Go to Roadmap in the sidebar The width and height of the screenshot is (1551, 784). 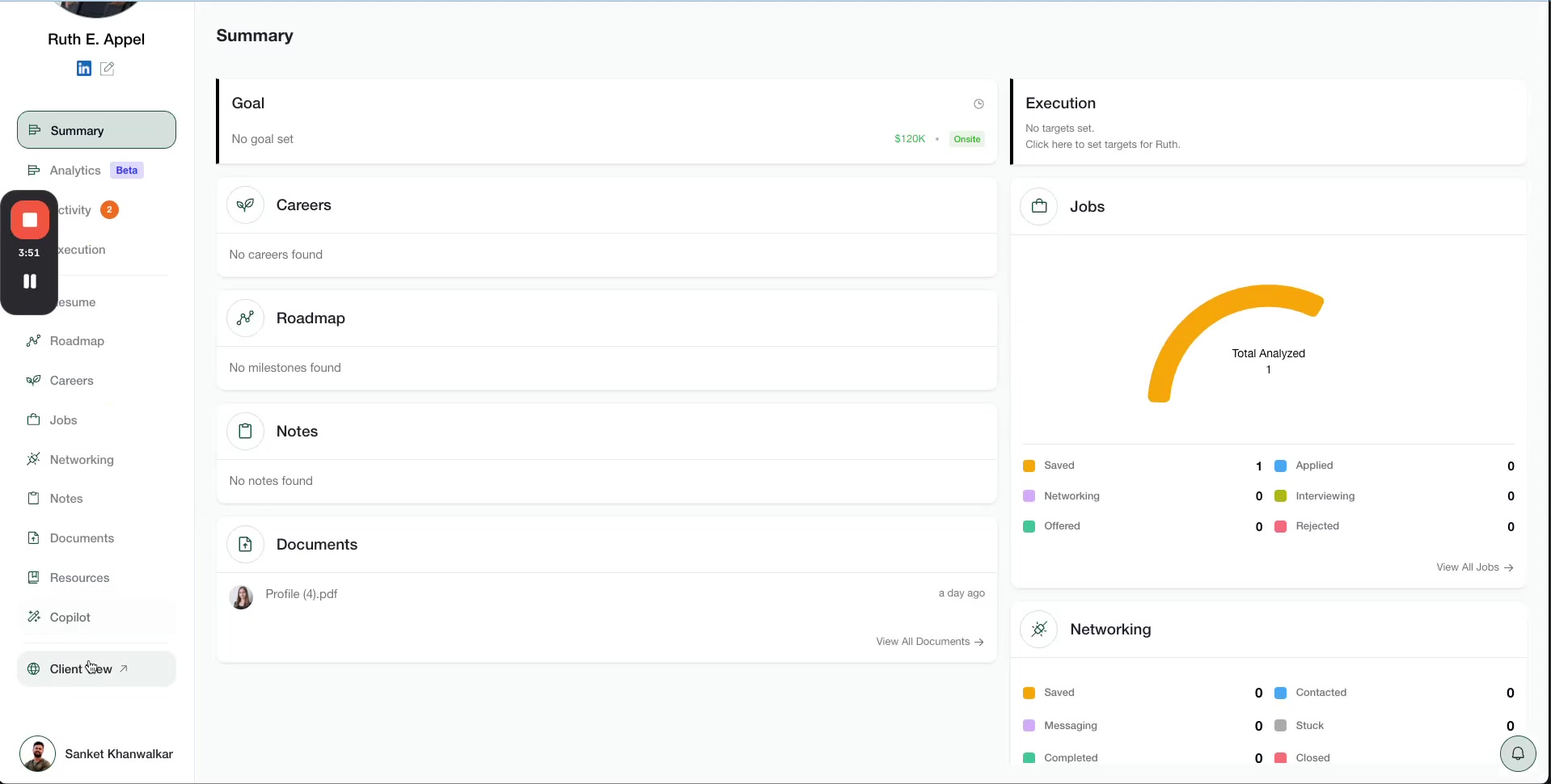click(x=77, y=341)
